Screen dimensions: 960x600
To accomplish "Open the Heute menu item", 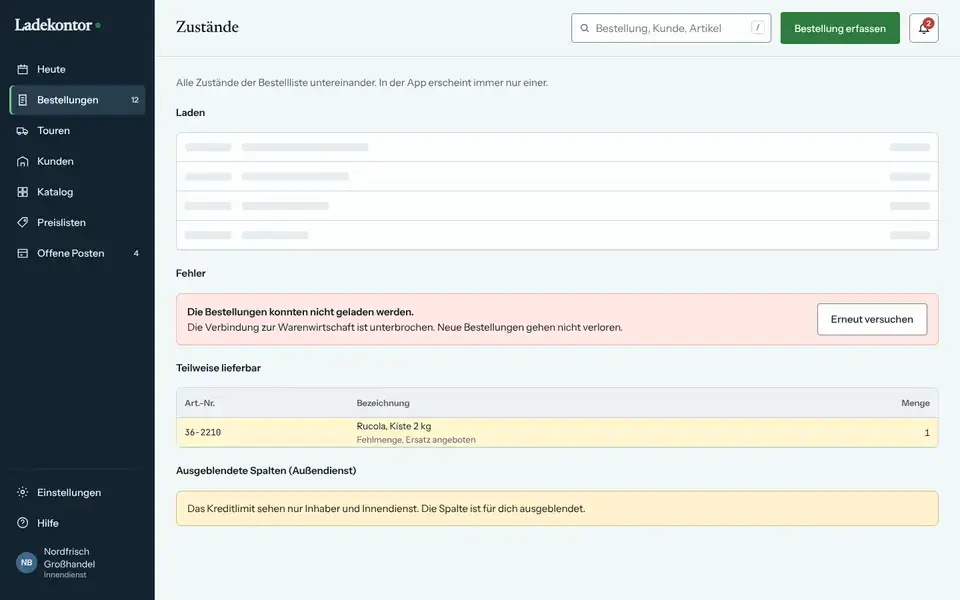I will click(x=77, y=69).
